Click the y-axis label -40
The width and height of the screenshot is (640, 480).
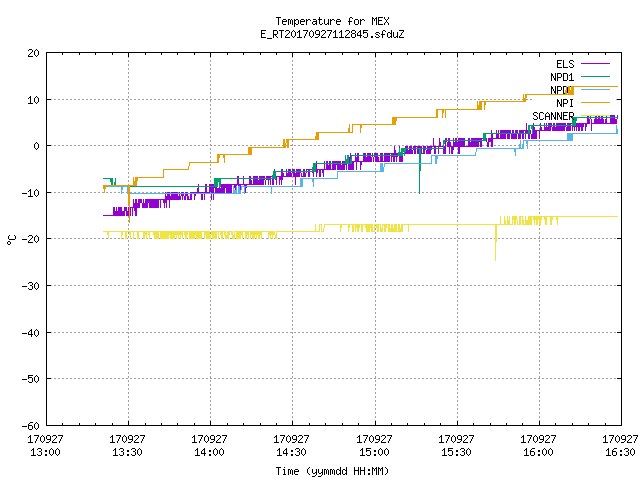coord(31,333)
